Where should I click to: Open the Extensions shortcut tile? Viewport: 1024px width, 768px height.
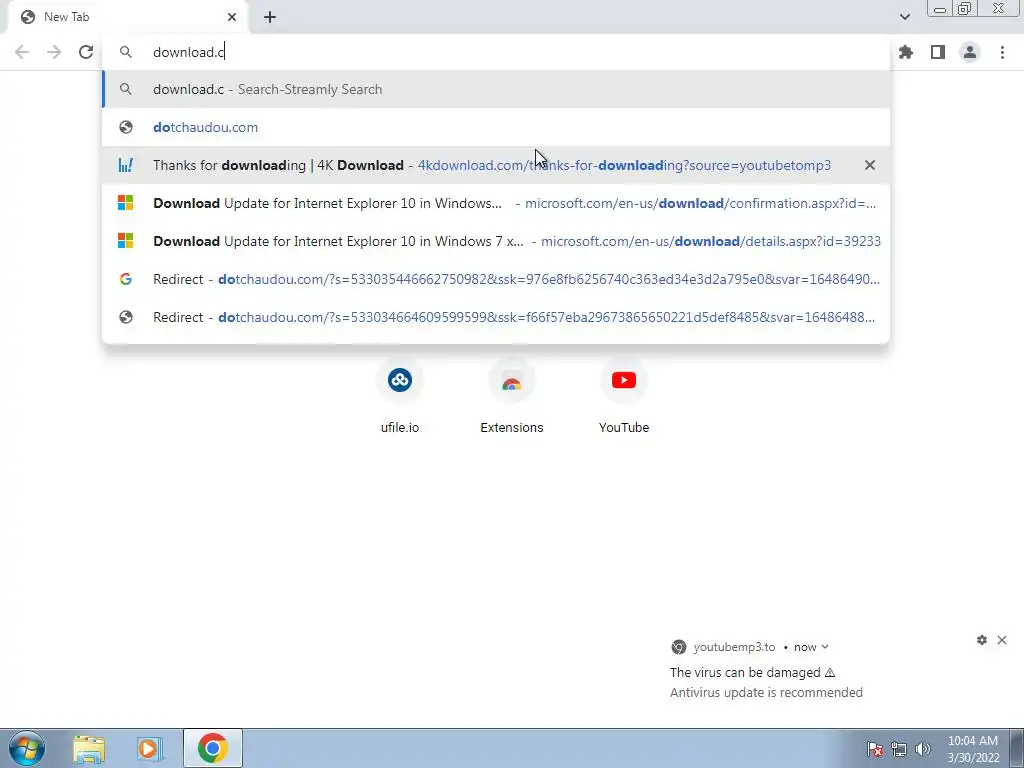pos(512,397)
